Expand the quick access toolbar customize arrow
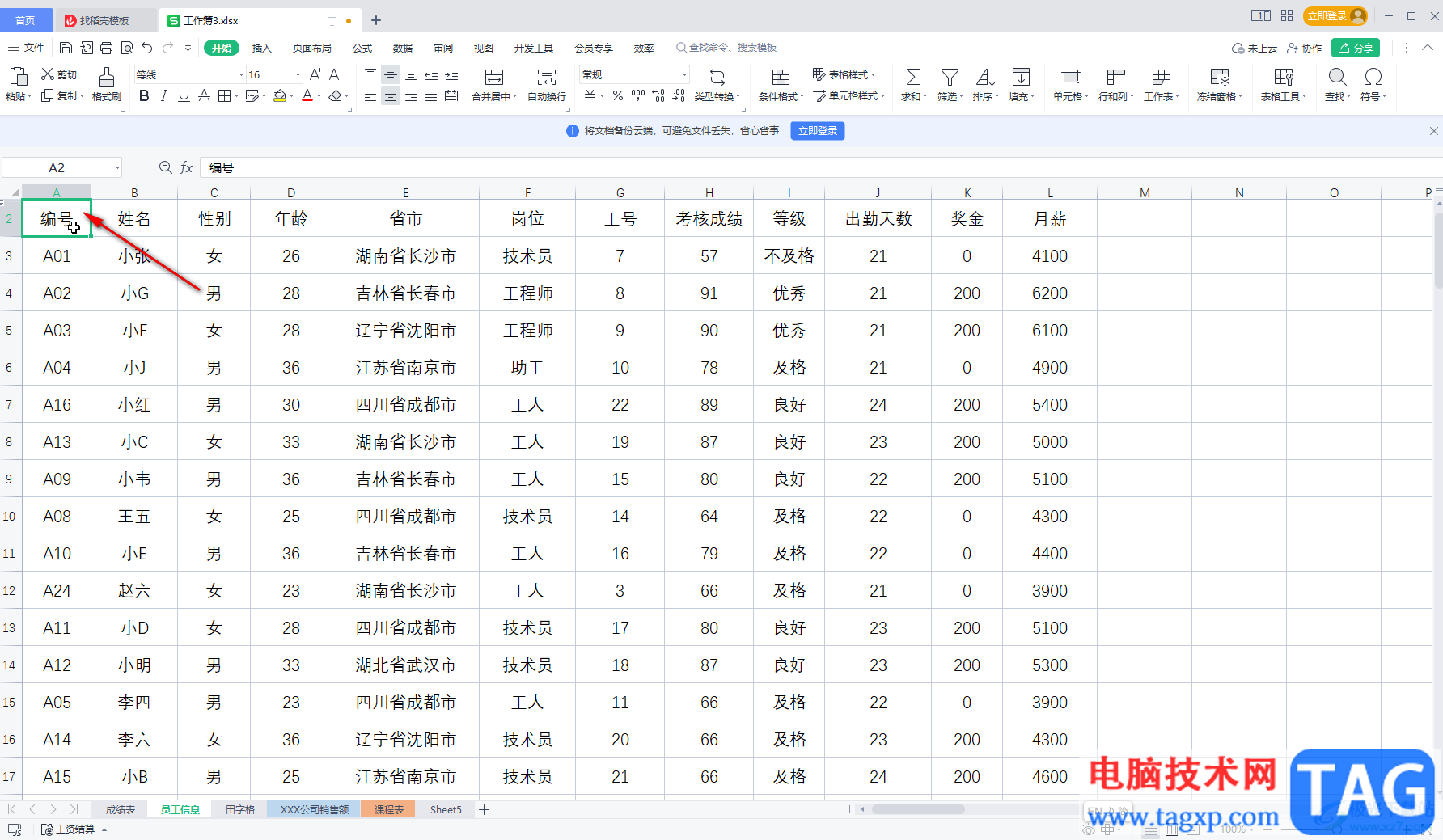 tap(188, 48)
